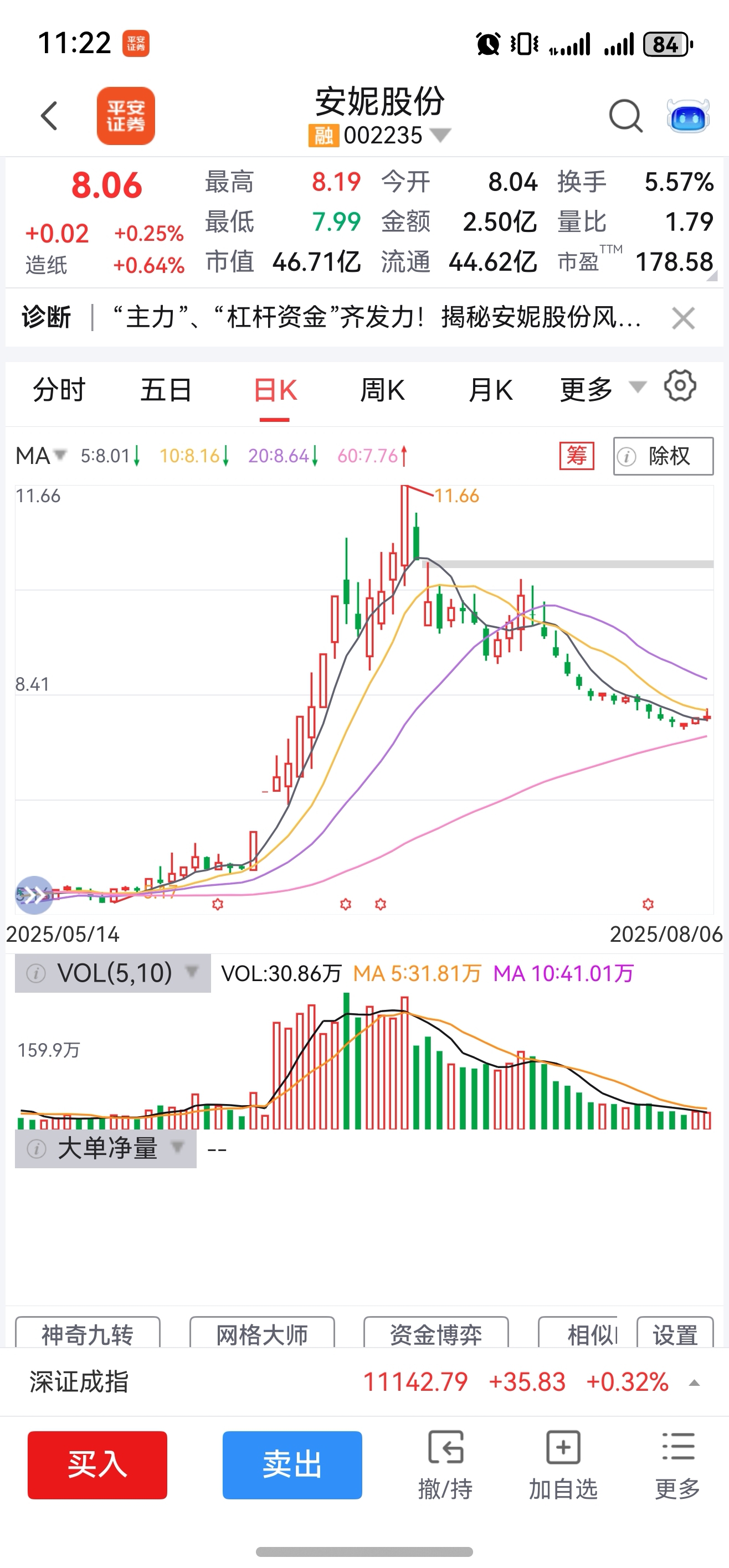This screenshot has width=729, height=1568.
Task: Switch to 分时 chart tab
Action: coord(59,390)
